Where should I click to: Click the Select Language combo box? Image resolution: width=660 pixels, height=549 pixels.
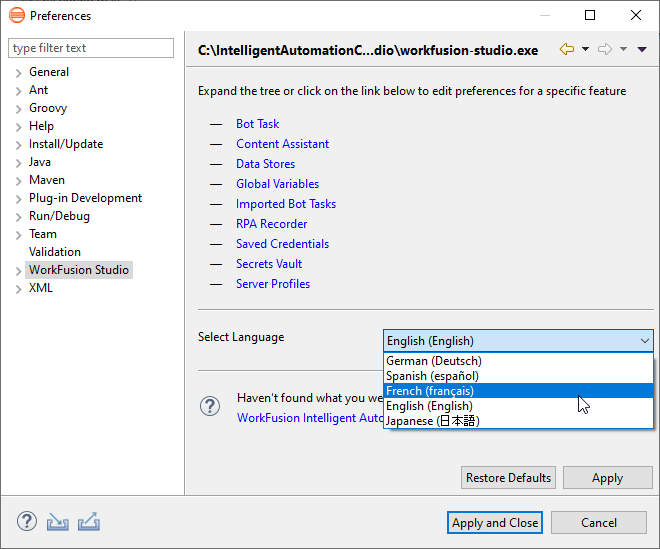pyautogui.click(x=518, y=341)
